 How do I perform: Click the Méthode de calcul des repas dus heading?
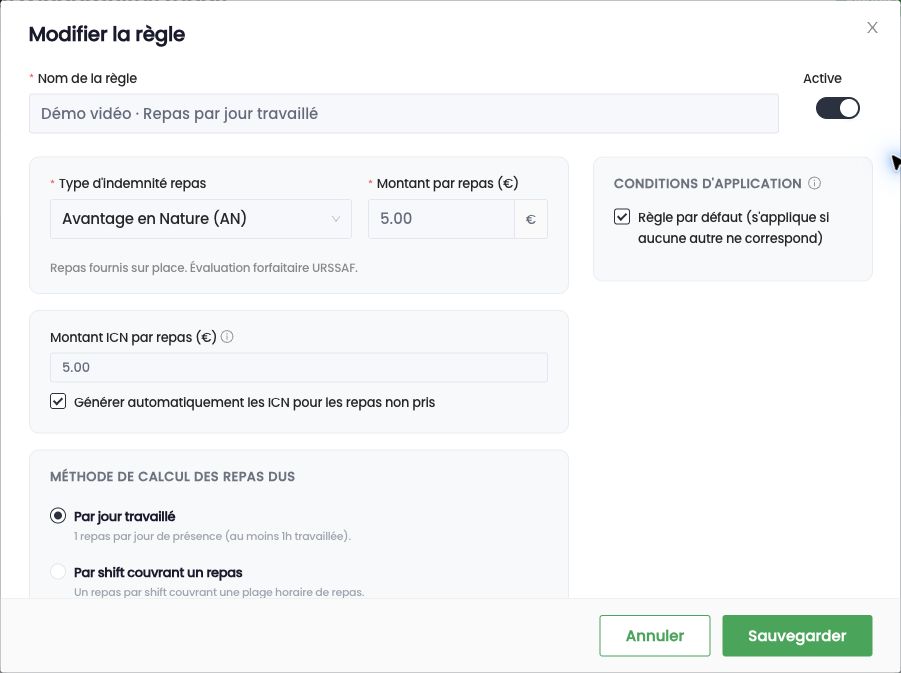pyautogui.click(x=172, y=476)
